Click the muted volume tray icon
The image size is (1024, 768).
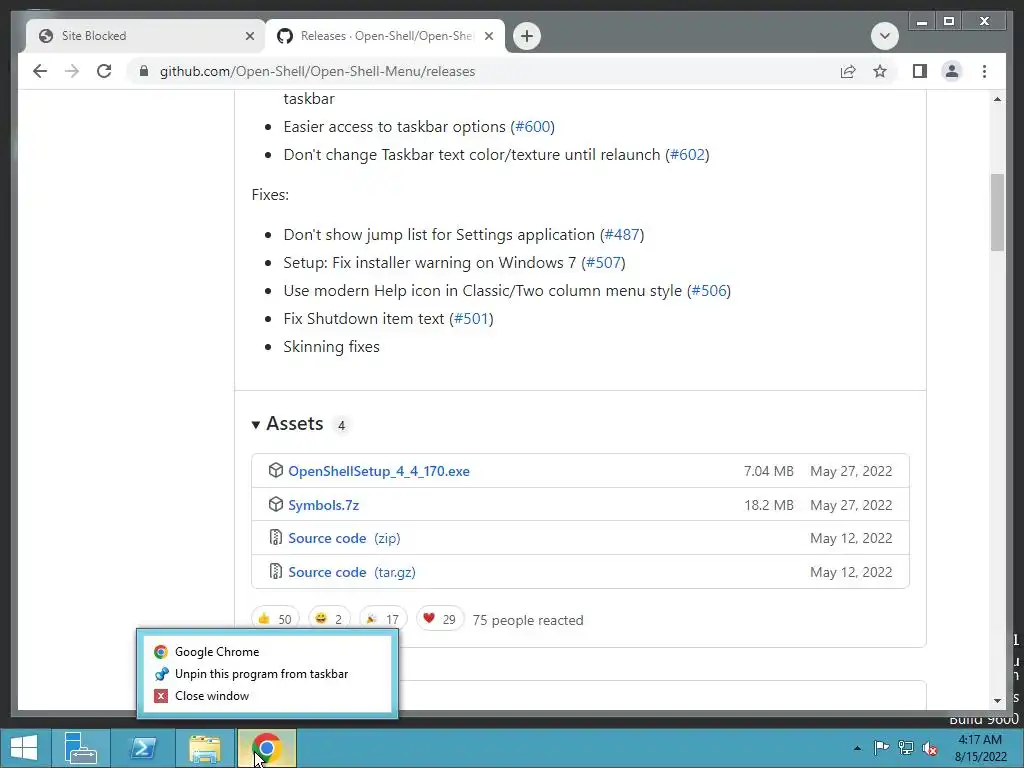[930, 748]
